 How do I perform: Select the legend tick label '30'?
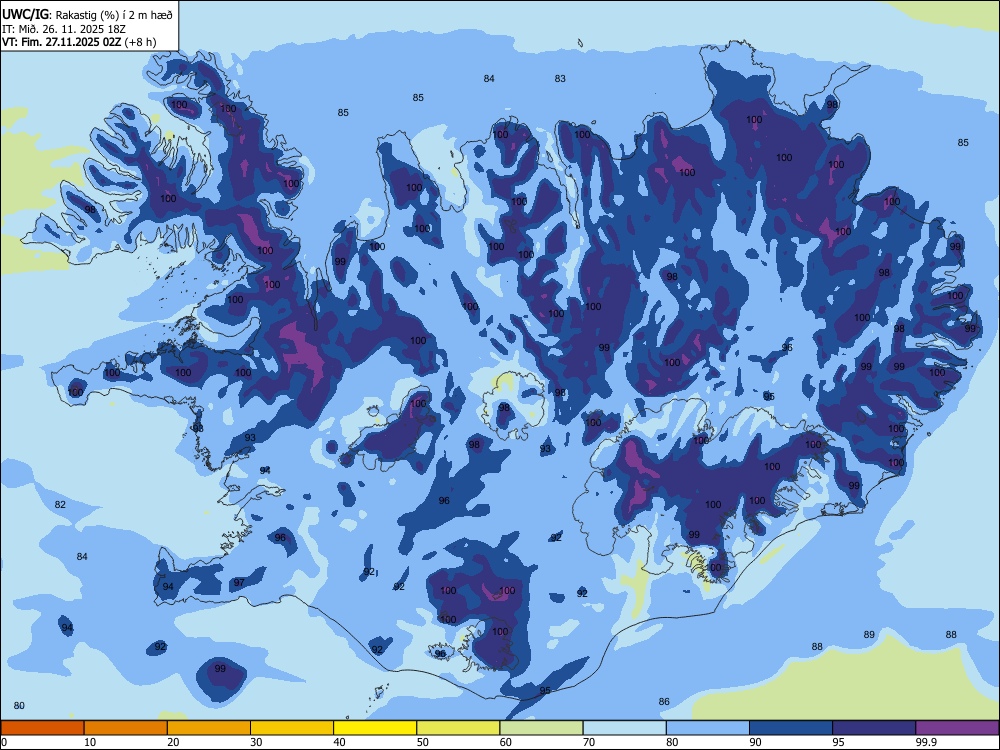pos(256,742)
